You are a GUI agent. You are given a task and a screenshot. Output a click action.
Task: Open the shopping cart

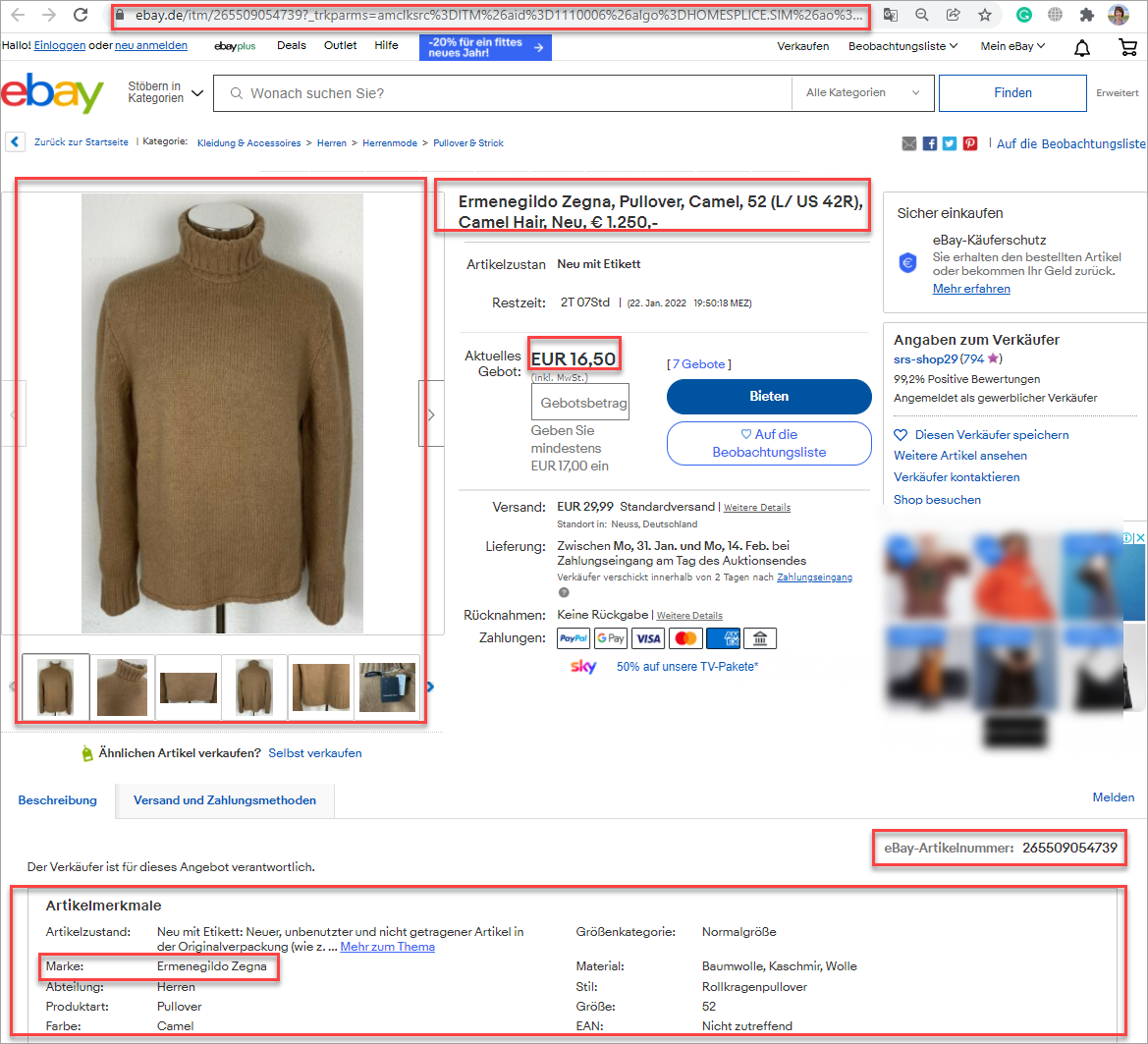pos(1127,47)
